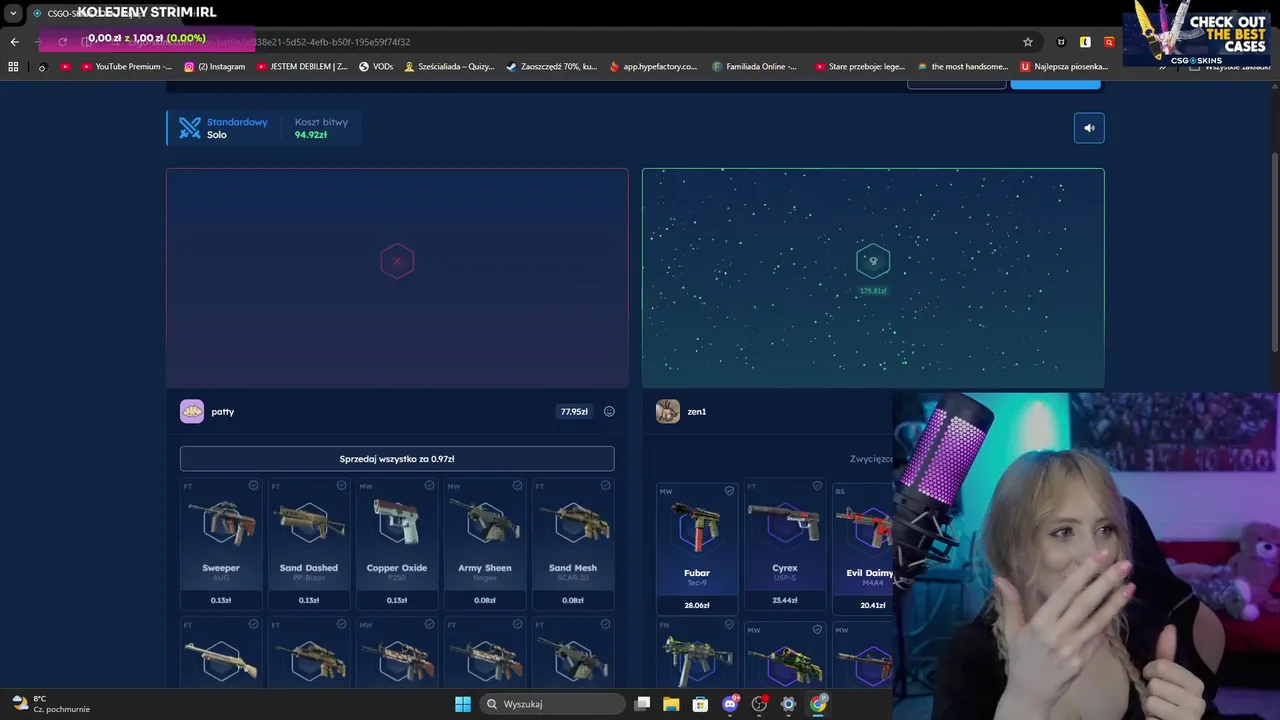Open the most handsome bookmark
Screen dimensions: 1280x720
point(962,67)
